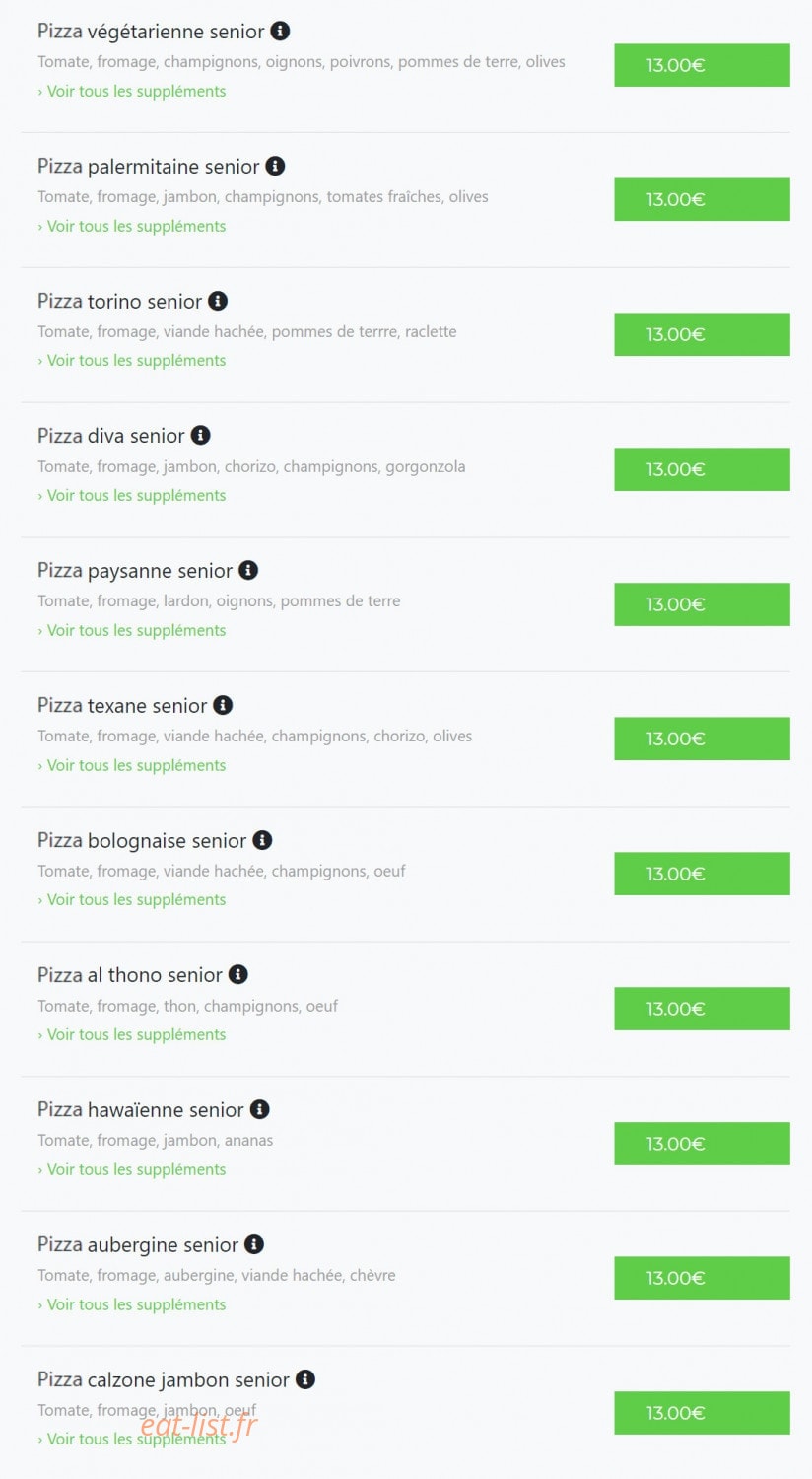The width and height of the screenshot is (812, 1479).
Task: Show details icon of Pizza texane senior
Action: [223, 705]
